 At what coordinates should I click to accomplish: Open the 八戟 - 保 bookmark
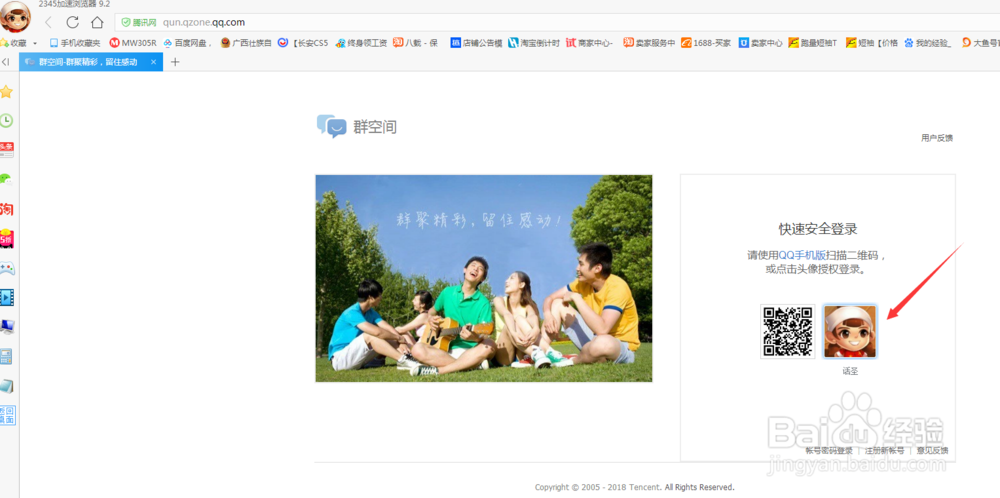pyautogui.click(x=416, y=43)
